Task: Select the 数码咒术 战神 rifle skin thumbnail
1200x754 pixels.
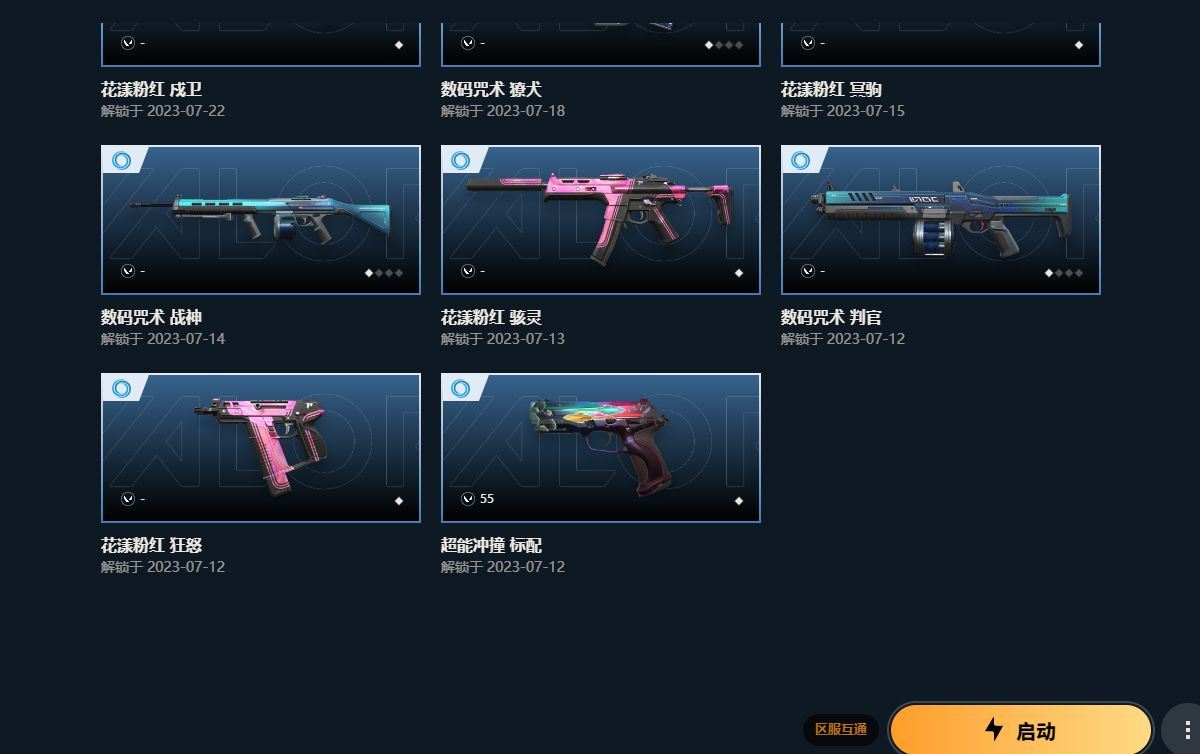Action: click(261, 220)
